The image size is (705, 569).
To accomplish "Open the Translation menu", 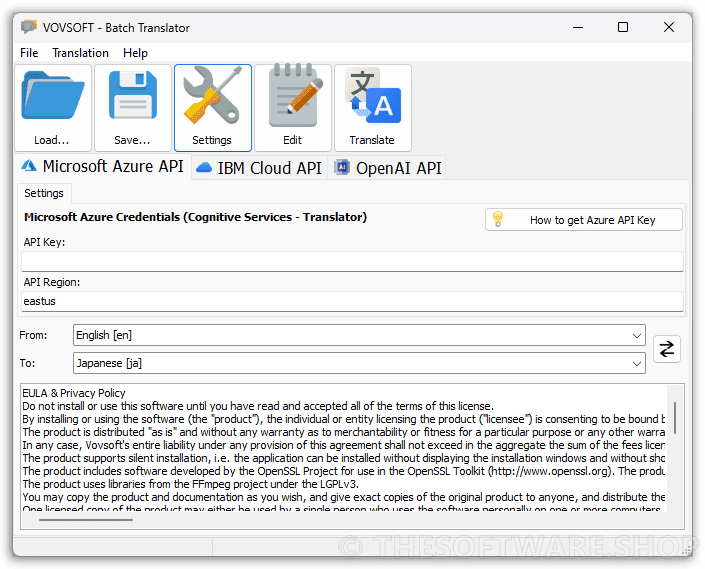I will [80, 53].
